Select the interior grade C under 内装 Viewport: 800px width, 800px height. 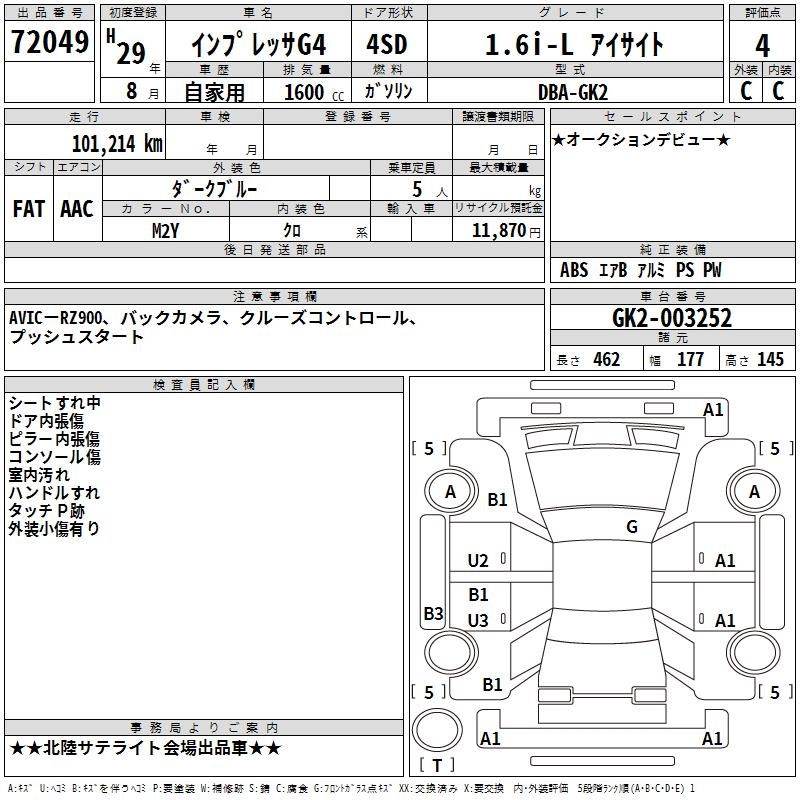(x=778, y=91)
